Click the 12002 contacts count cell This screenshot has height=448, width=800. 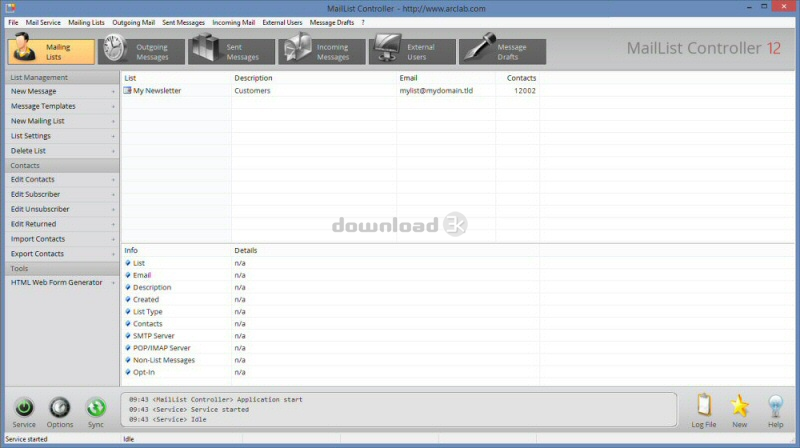tap(524, 91)
